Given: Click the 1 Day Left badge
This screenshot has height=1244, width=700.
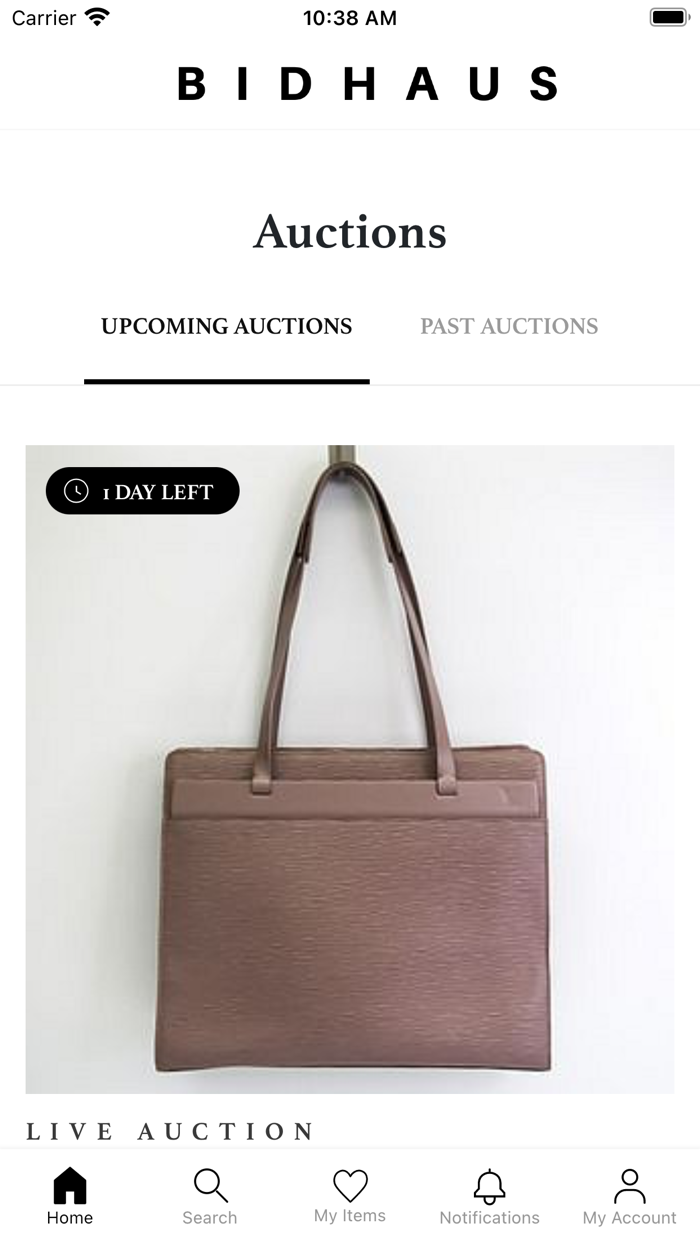Looking at the screenshot, I should 143,491.
